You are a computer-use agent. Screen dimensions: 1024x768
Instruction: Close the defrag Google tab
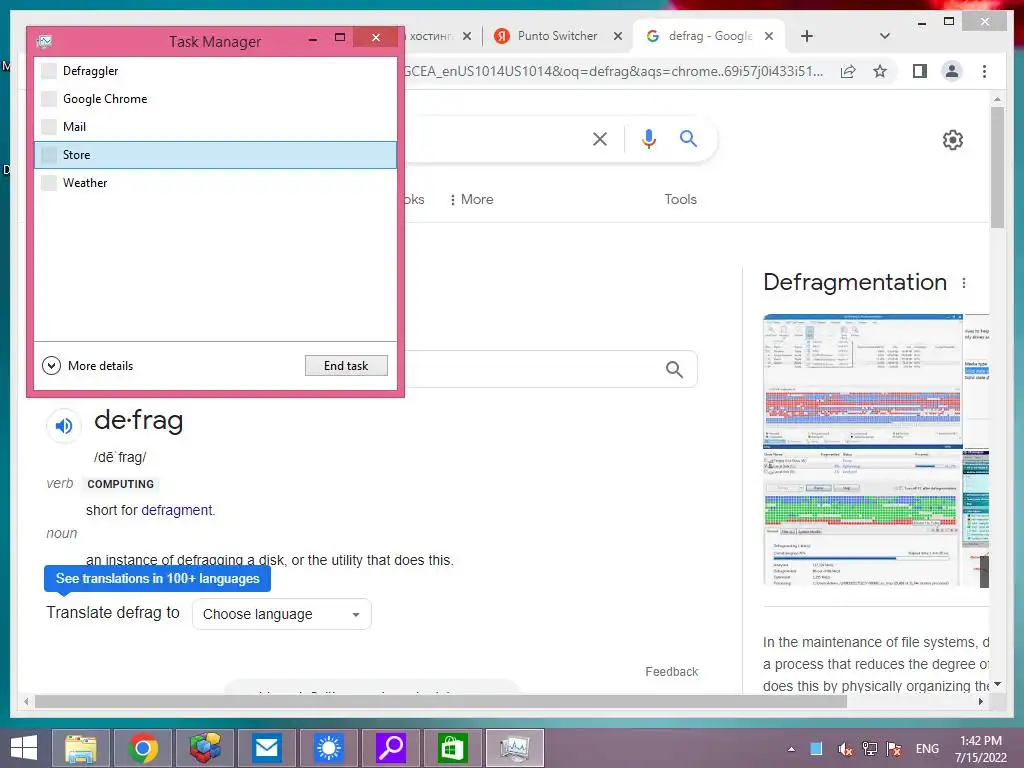[x=769, y=36]
